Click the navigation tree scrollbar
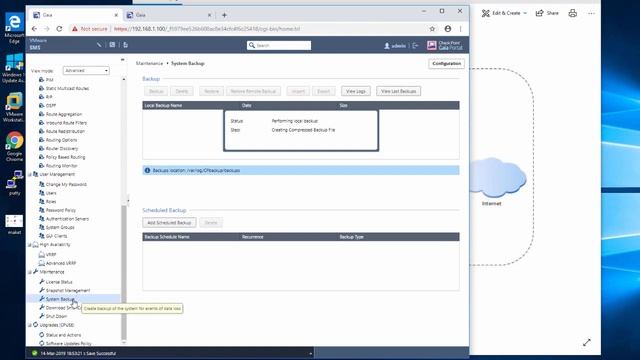640x360 pixels. click(124, 273)
